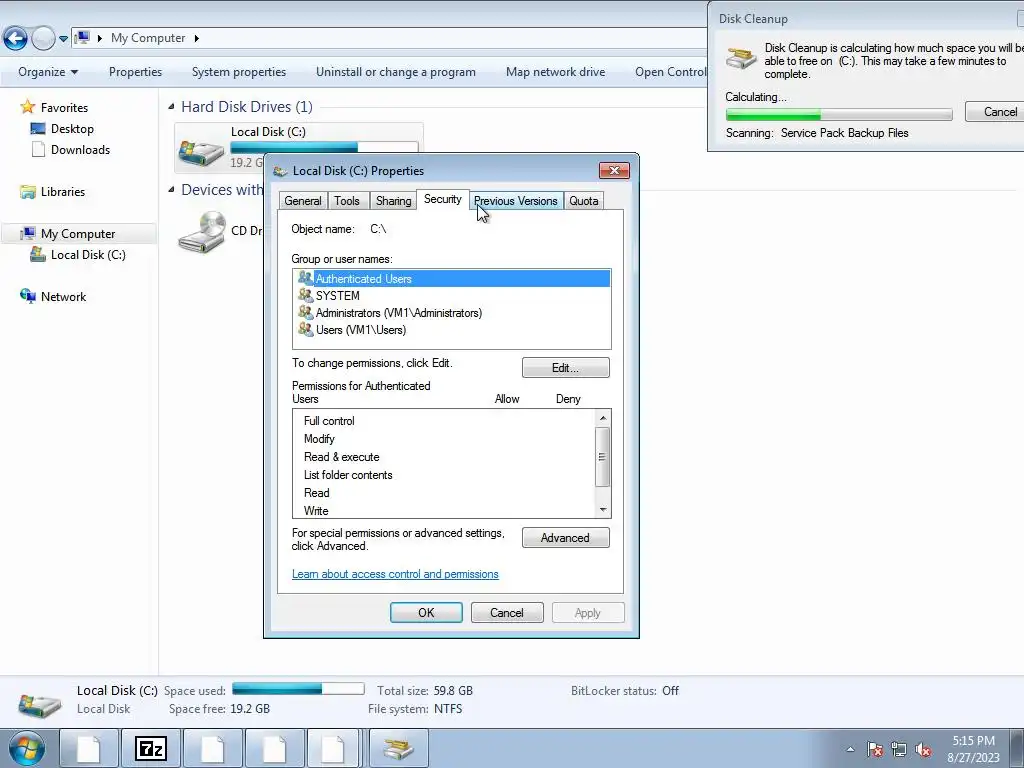Screen dimensions: 1024x768
Task: Close the Local Disk (C:) Properties dialog
Action: point(614,170)
